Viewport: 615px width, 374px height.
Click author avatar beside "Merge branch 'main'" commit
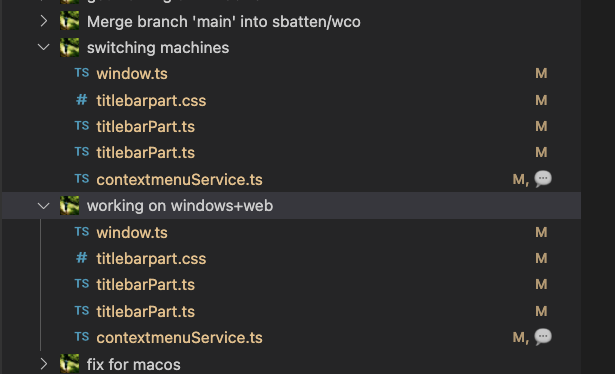coord(69,21)
